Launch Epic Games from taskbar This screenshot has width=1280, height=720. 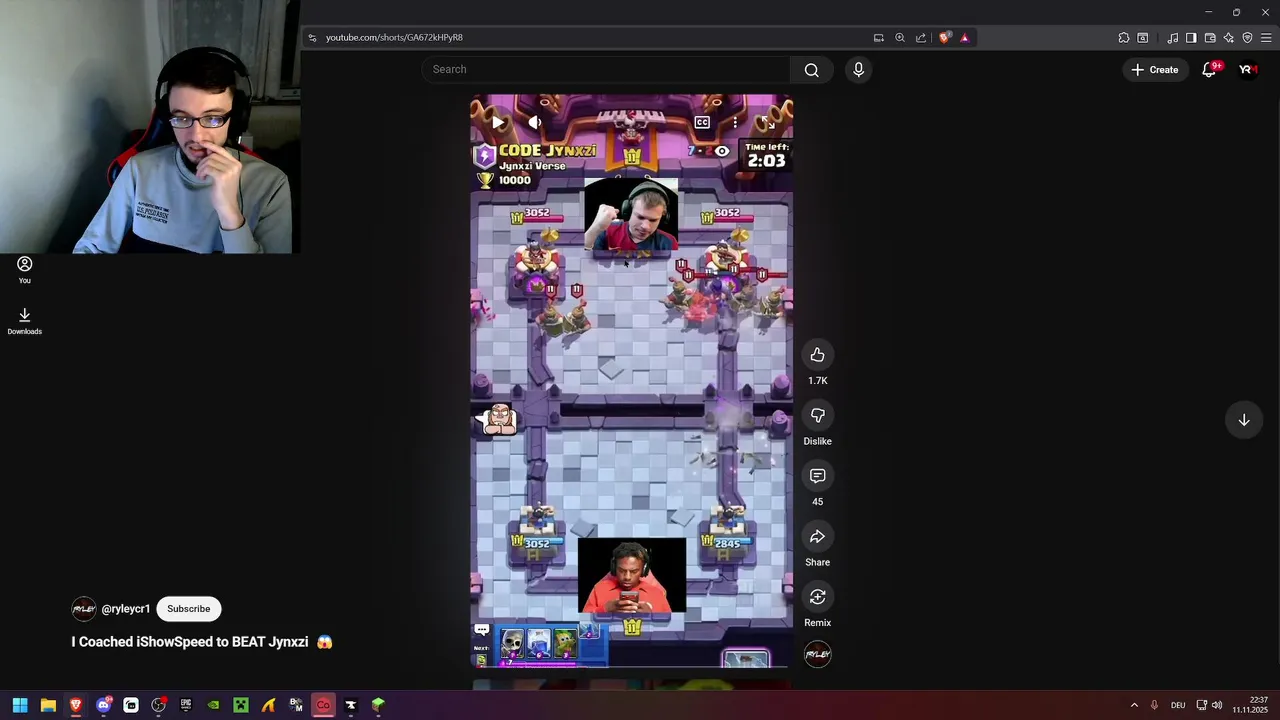click(x=186, y=705)
